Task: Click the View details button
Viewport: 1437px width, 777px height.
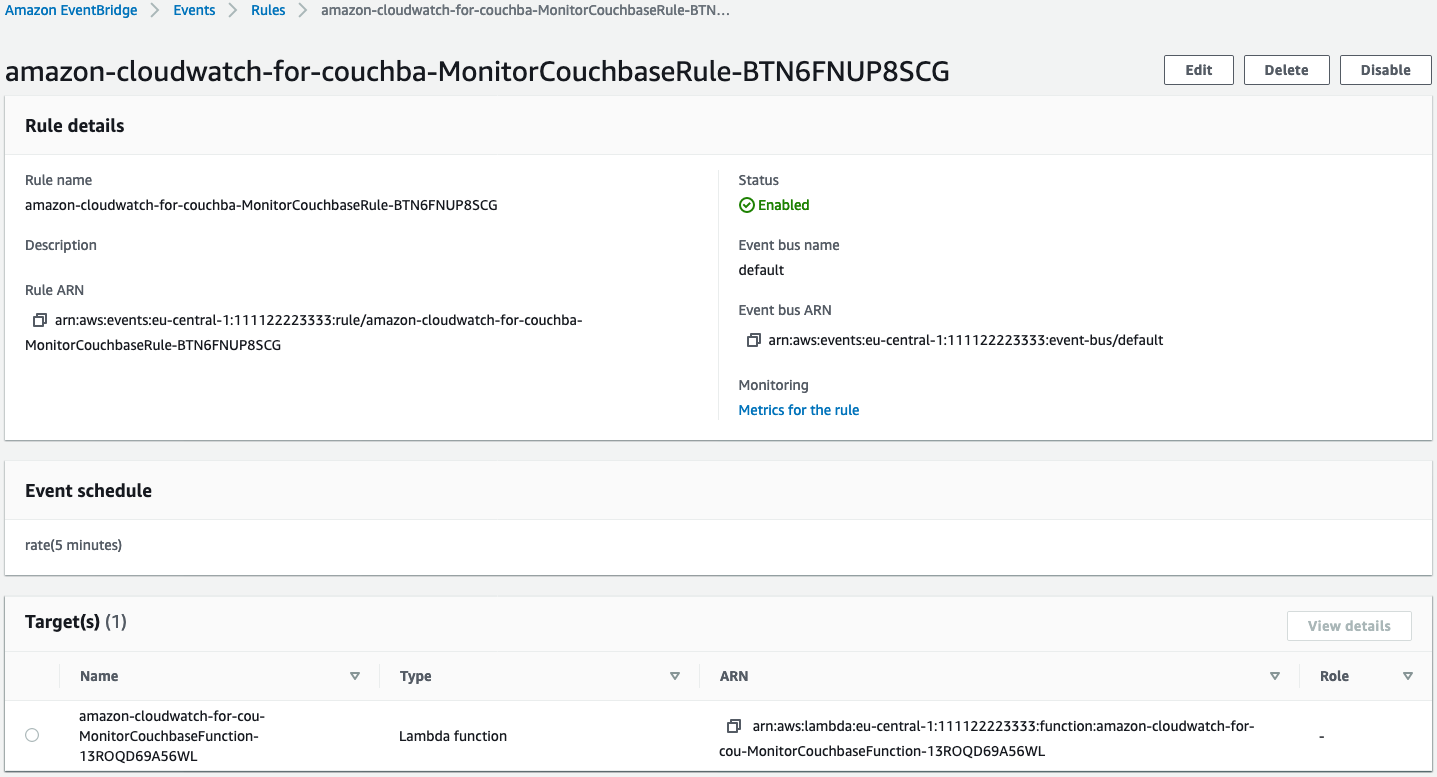Action: pyautogui.click(x=1349, y=626)
